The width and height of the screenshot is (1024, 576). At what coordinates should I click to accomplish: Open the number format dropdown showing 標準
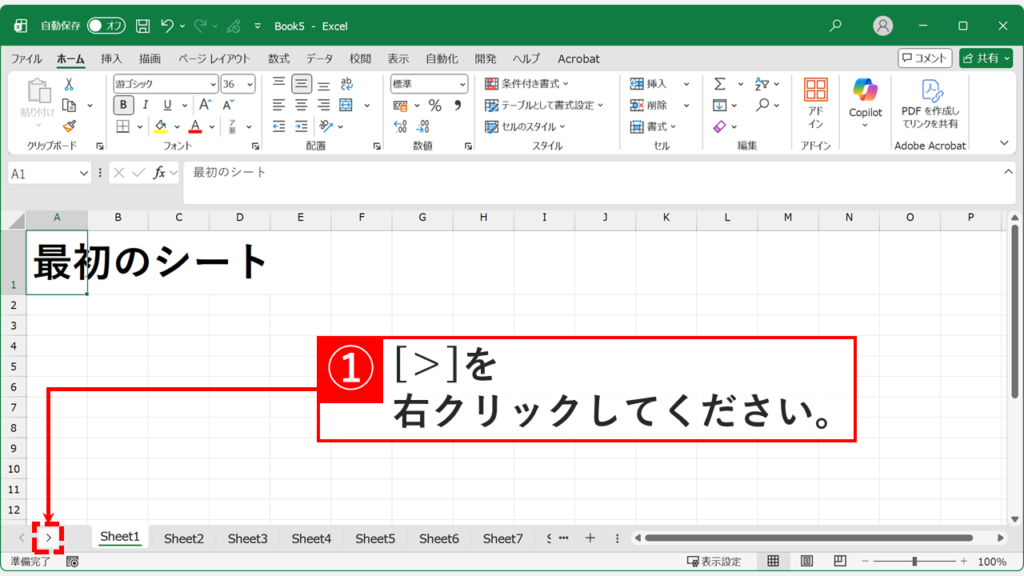462,84
